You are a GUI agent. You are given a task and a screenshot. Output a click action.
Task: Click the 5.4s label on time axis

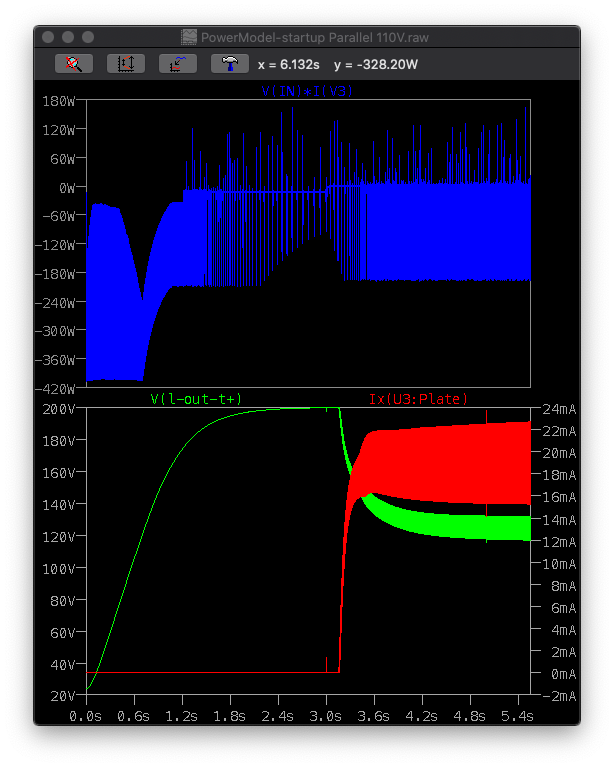point(517,716)
